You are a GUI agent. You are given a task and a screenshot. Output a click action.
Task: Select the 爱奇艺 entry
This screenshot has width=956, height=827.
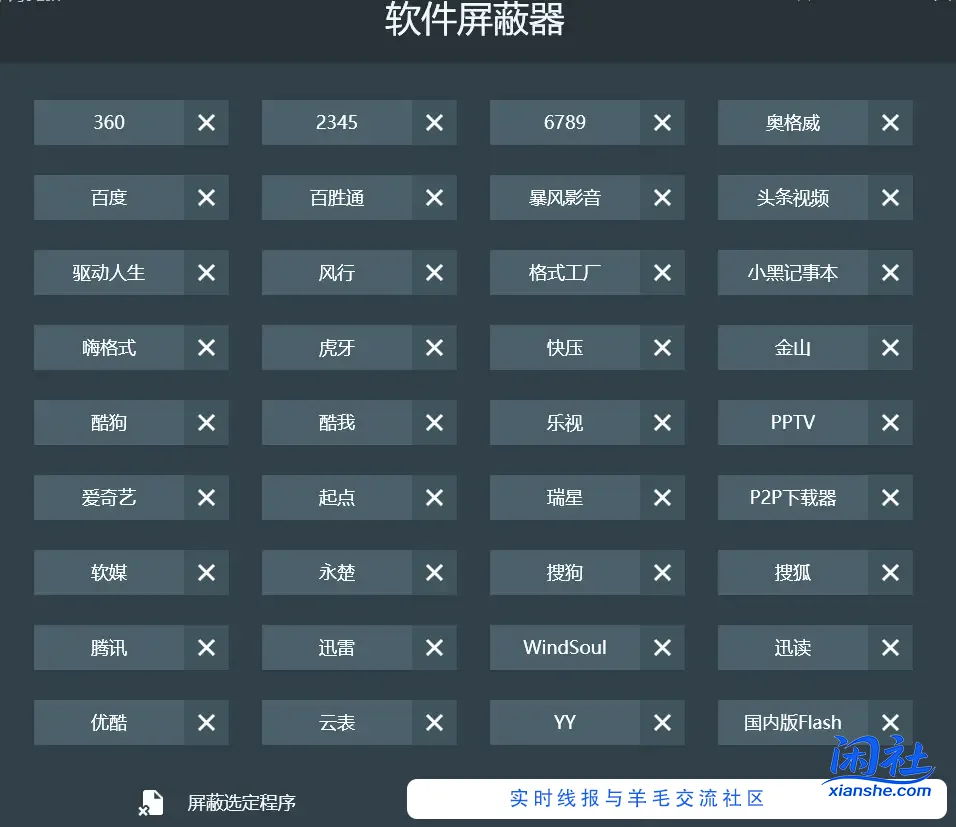point(108,497)
